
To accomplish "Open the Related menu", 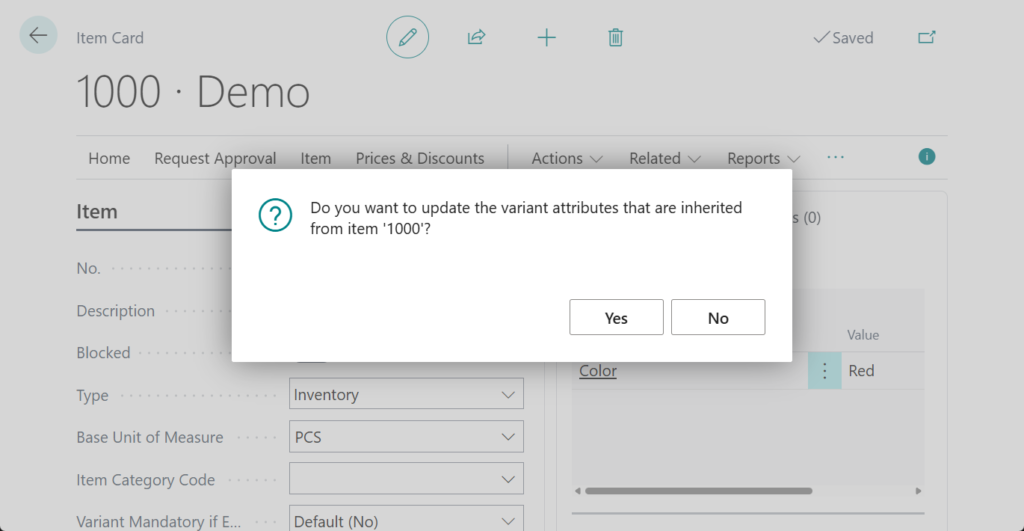I will (664, 158).
